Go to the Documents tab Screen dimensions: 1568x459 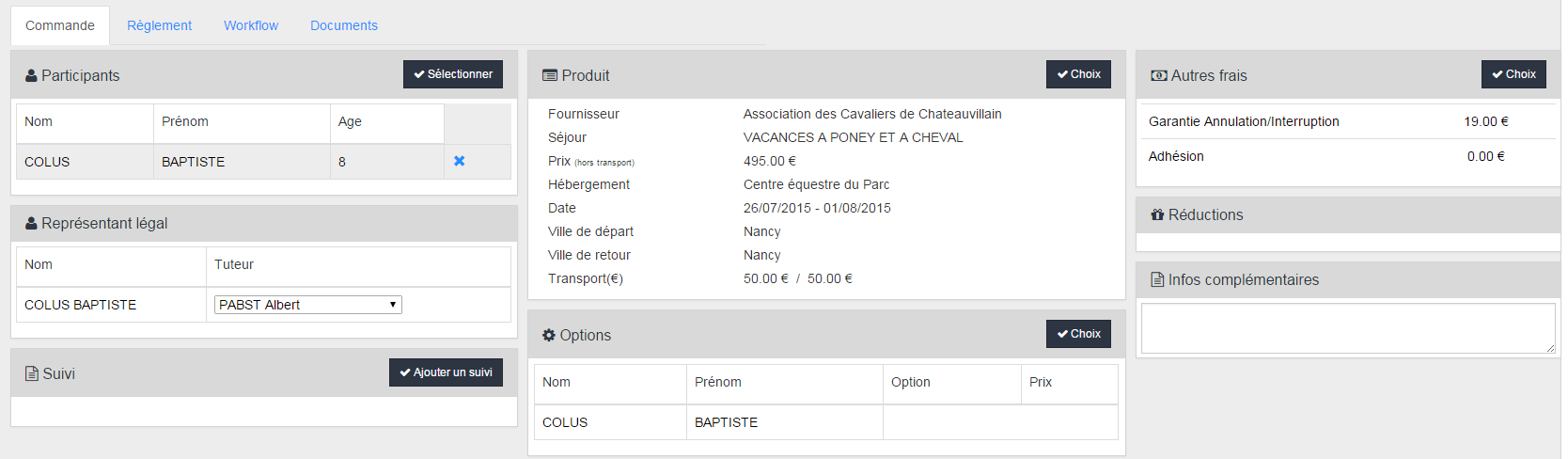pyautogui.click(x=344, y=25)
